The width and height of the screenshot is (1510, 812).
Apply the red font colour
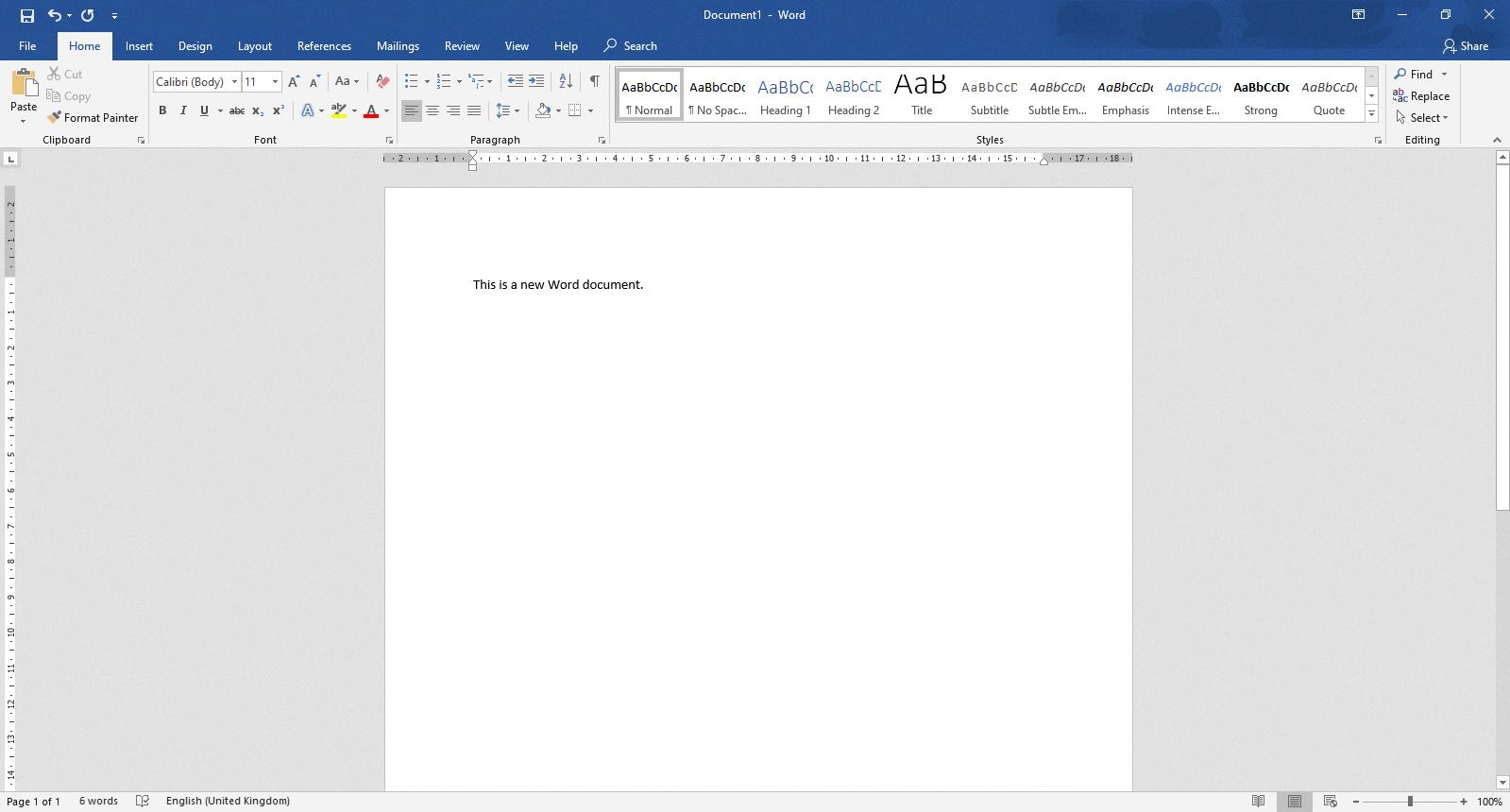(x=371, y=110)
